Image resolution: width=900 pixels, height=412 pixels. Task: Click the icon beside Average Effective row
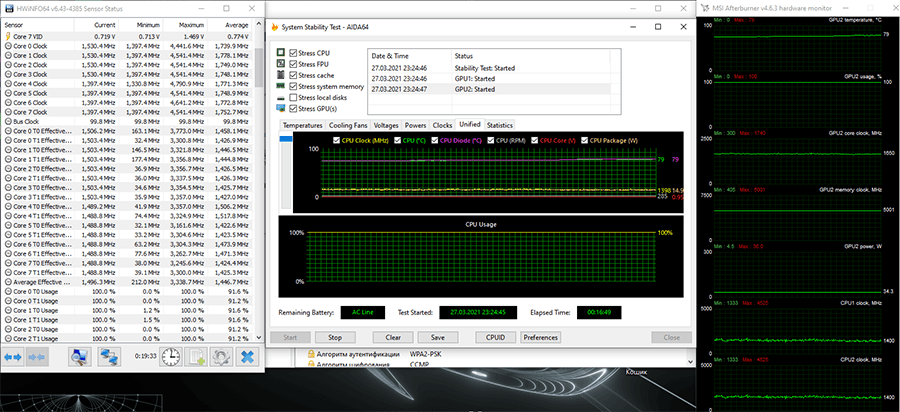8,282
